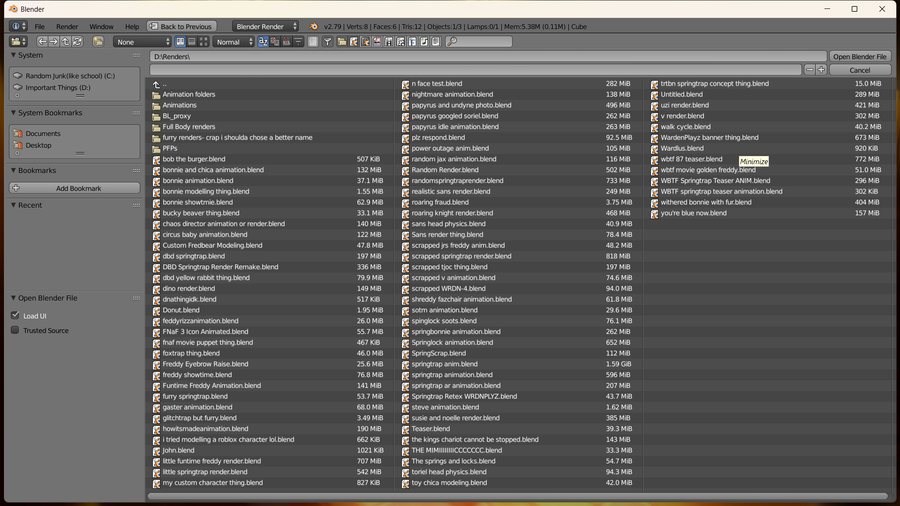Switch to long list display mode
This screenshot has height=506, width=900.
192,42
